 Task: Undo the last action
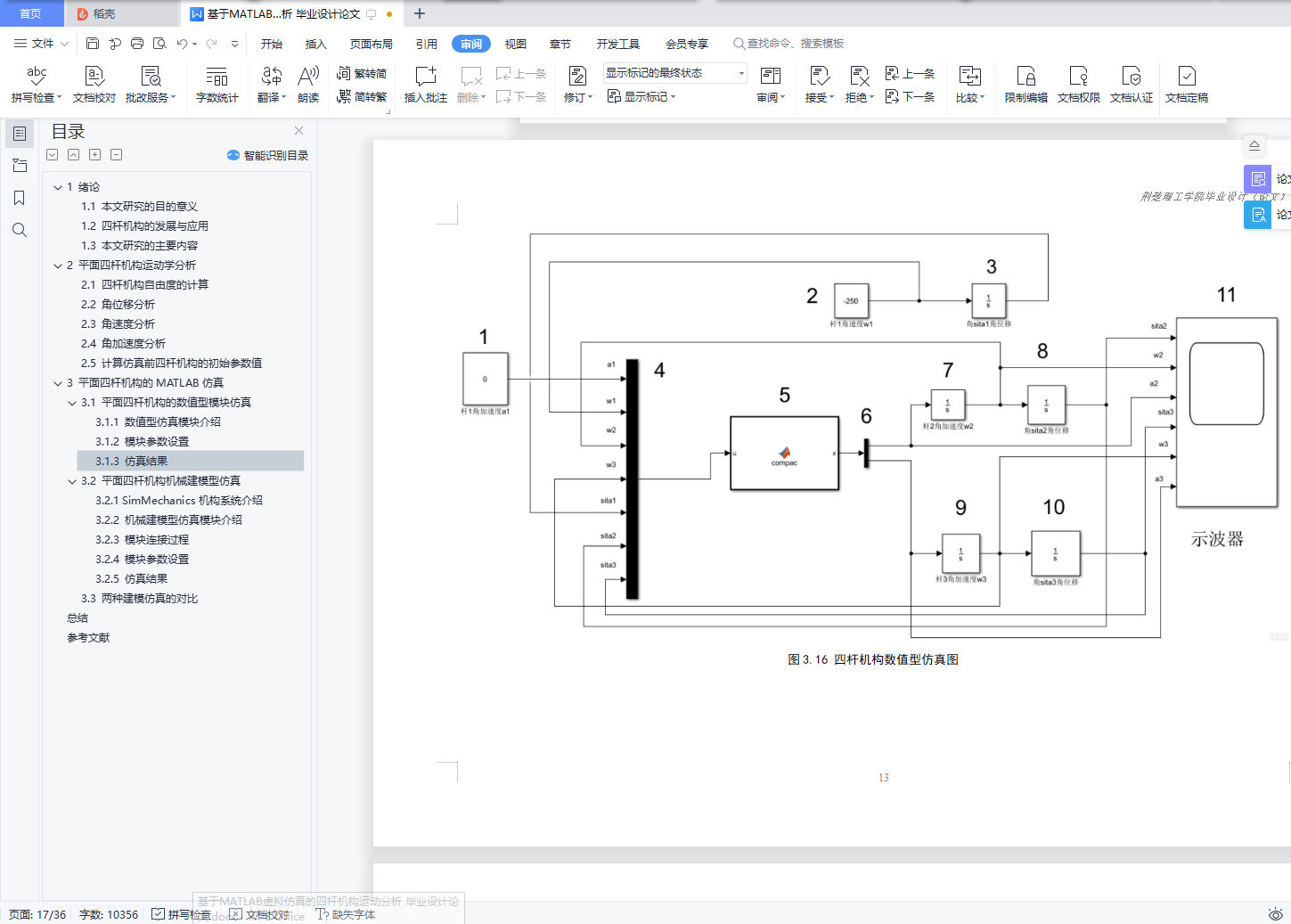click(183, 44)
